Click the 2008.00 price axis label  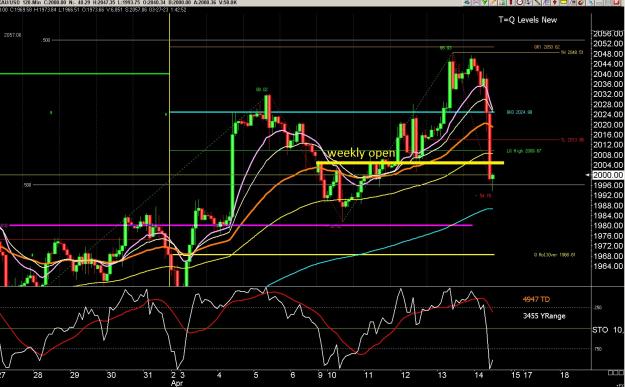(x=608, y=155)
